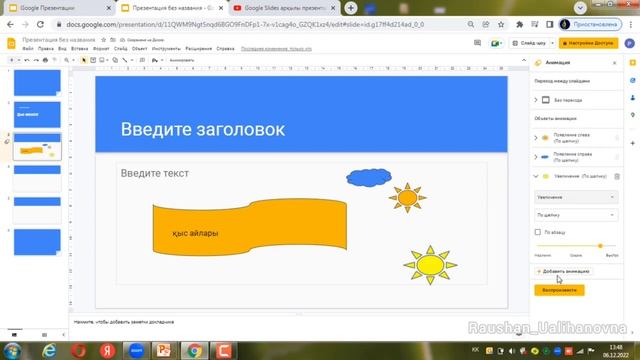The image size is (640, 360).
Task: Select the last slide thumbnail
Action: pyautogui.click(x=37, y=242)
